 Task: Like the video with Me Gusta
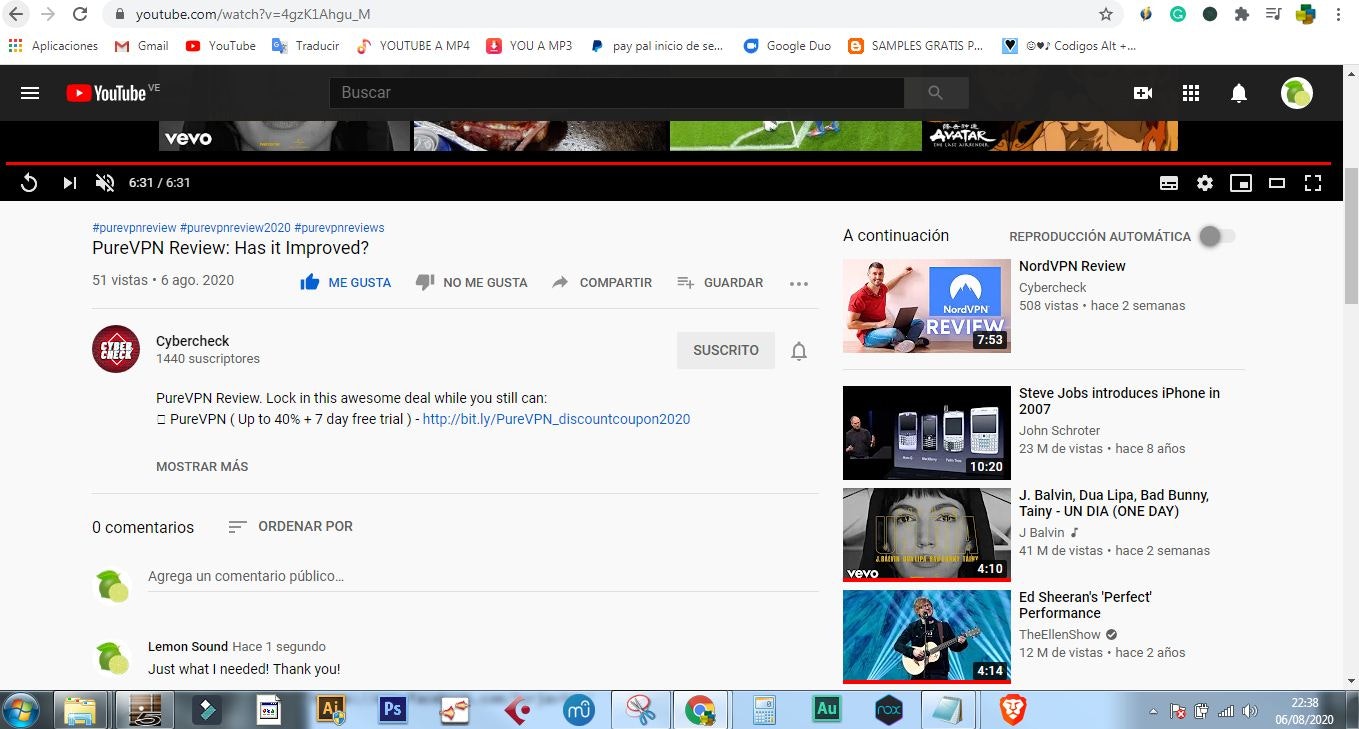click(x=346, y=283)
